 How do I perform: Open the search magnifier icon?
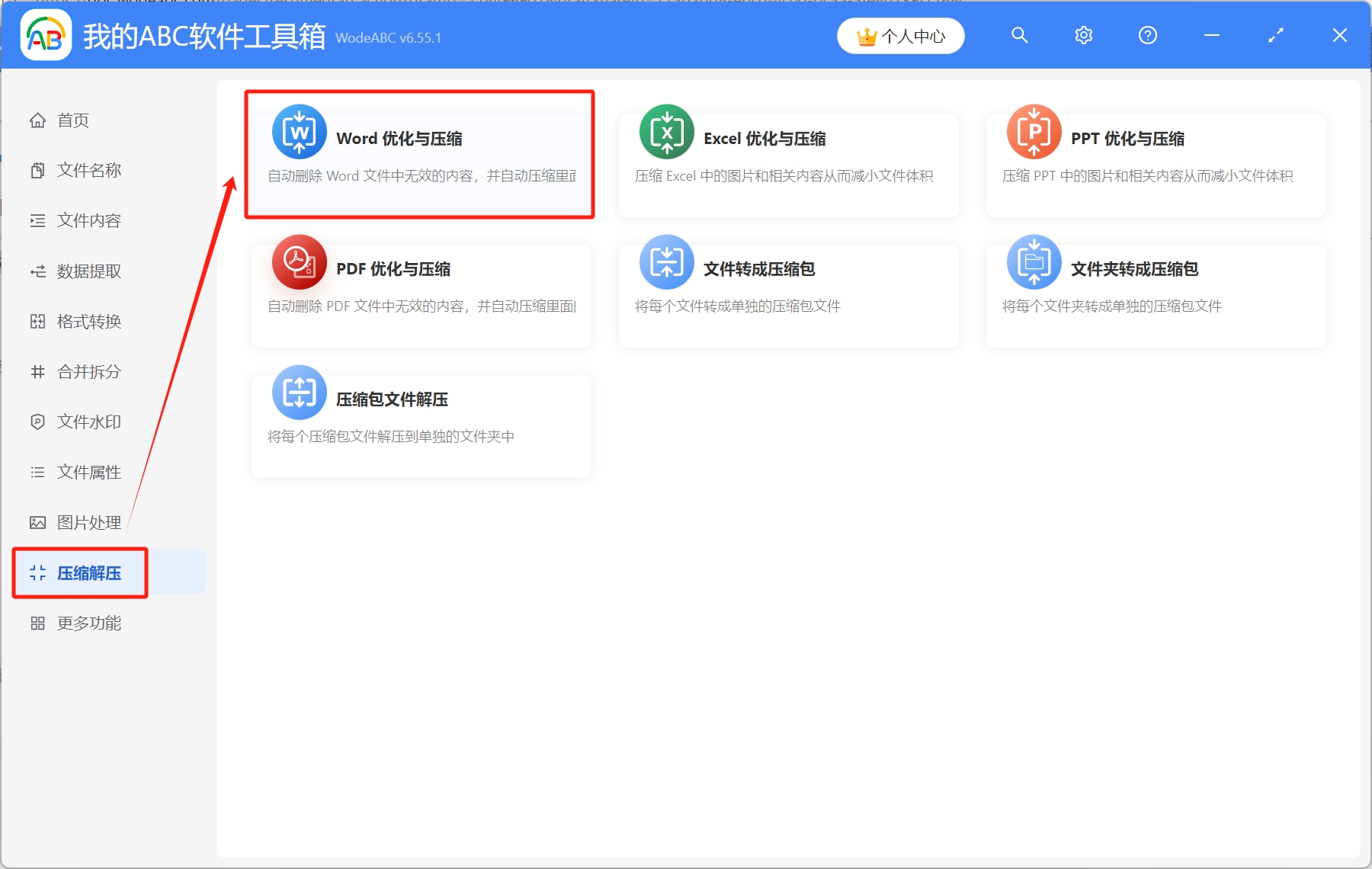[1019, 35]
